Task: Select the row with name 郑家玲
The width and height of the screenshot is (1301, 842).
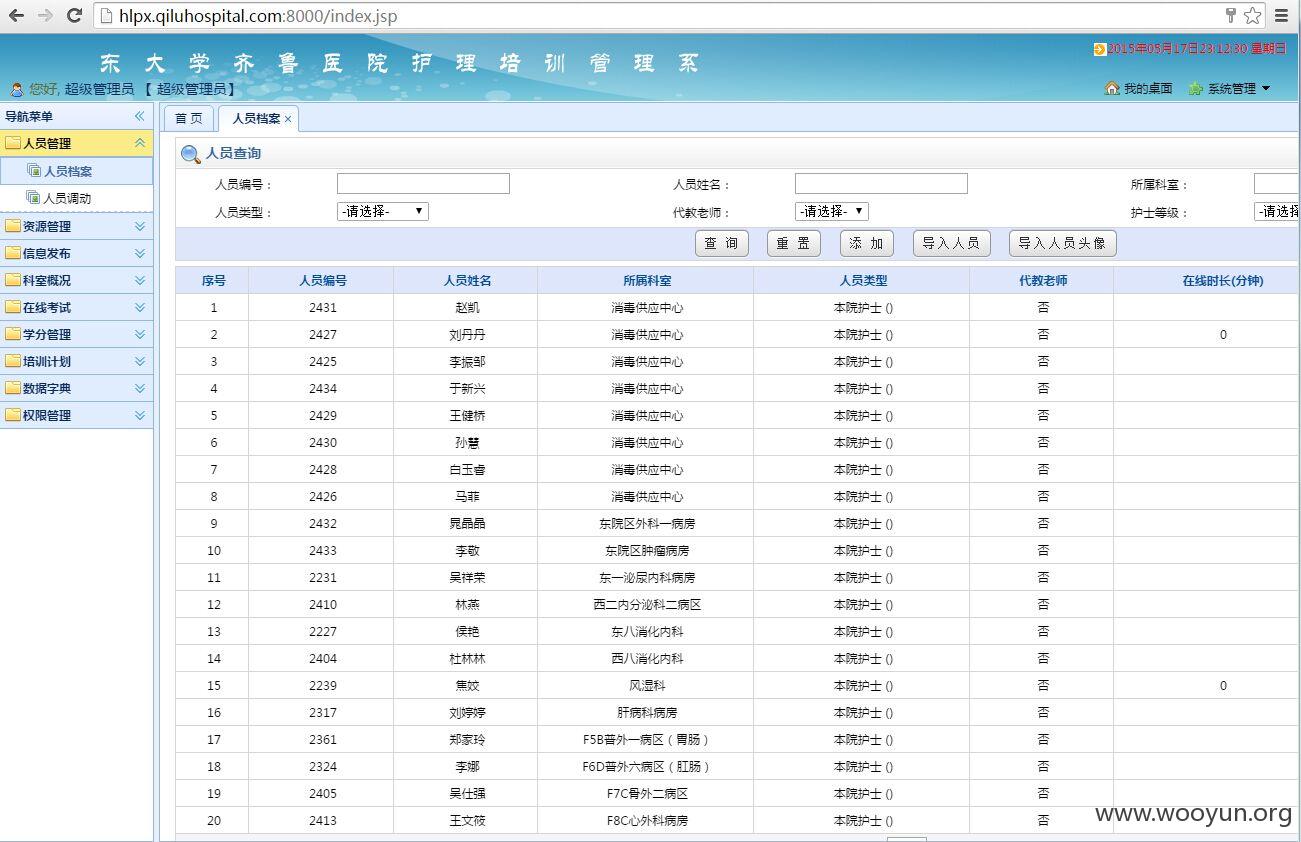Action: pos(738,739)
